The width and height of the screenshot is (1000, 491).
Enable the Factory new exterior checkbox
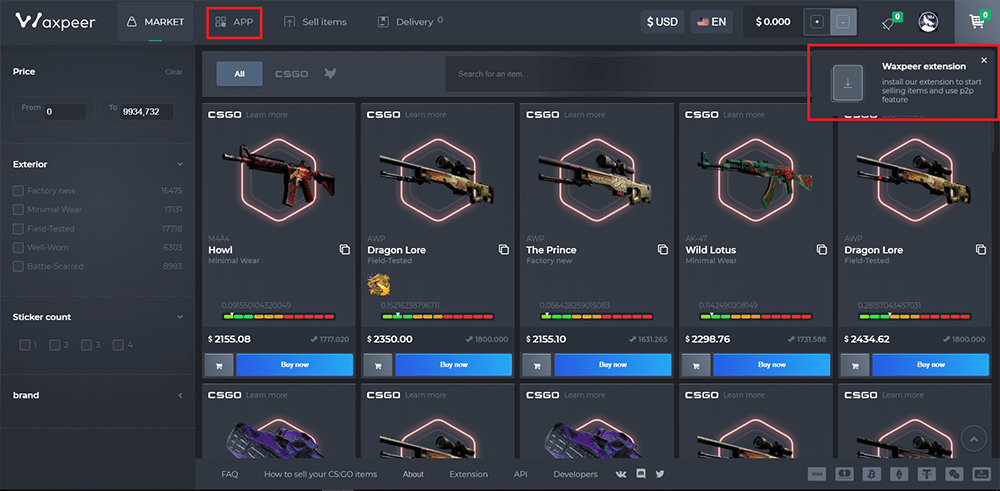(19, 191)
